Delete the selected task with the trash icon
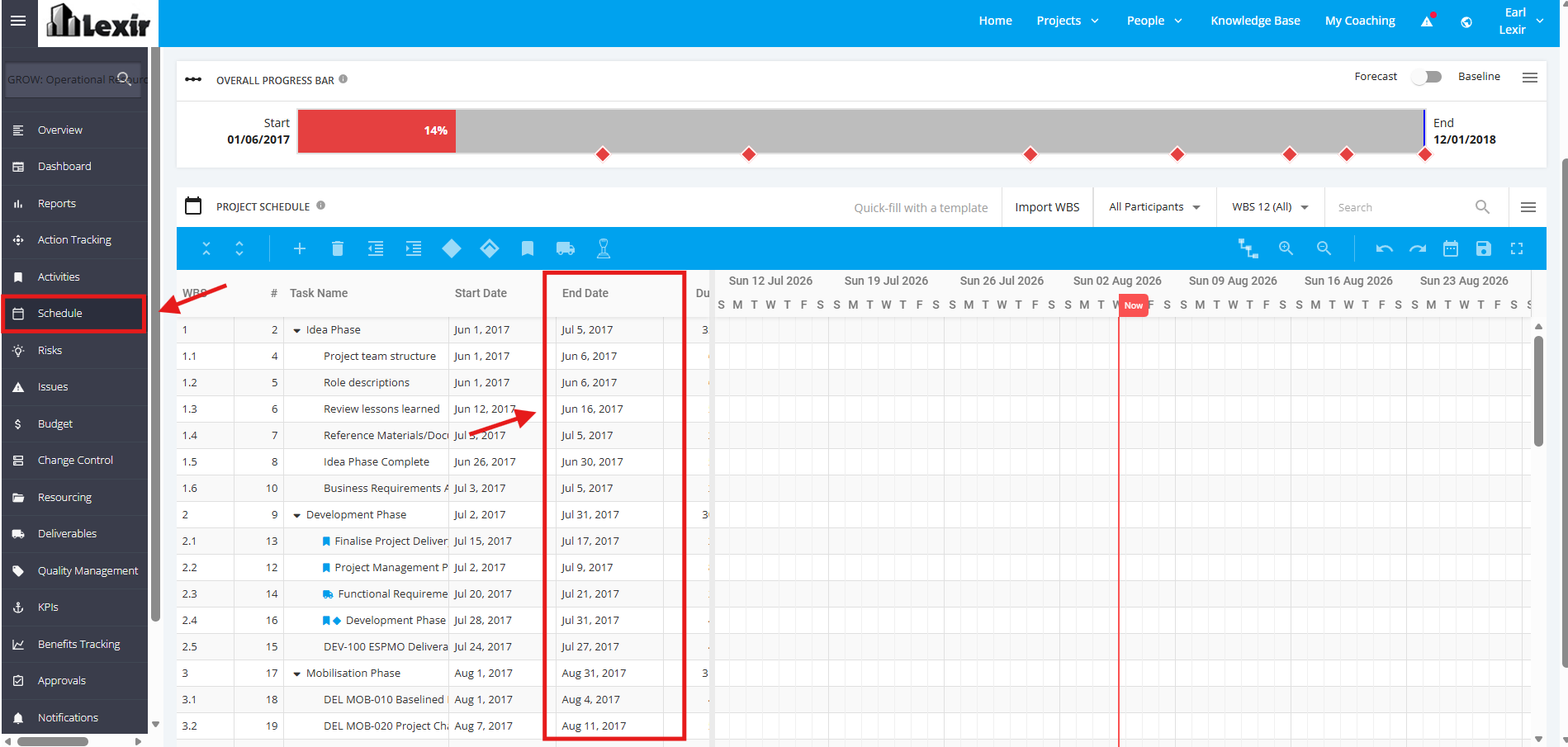The width and height of the screenshot is (1568, 747). click(338, 248)
